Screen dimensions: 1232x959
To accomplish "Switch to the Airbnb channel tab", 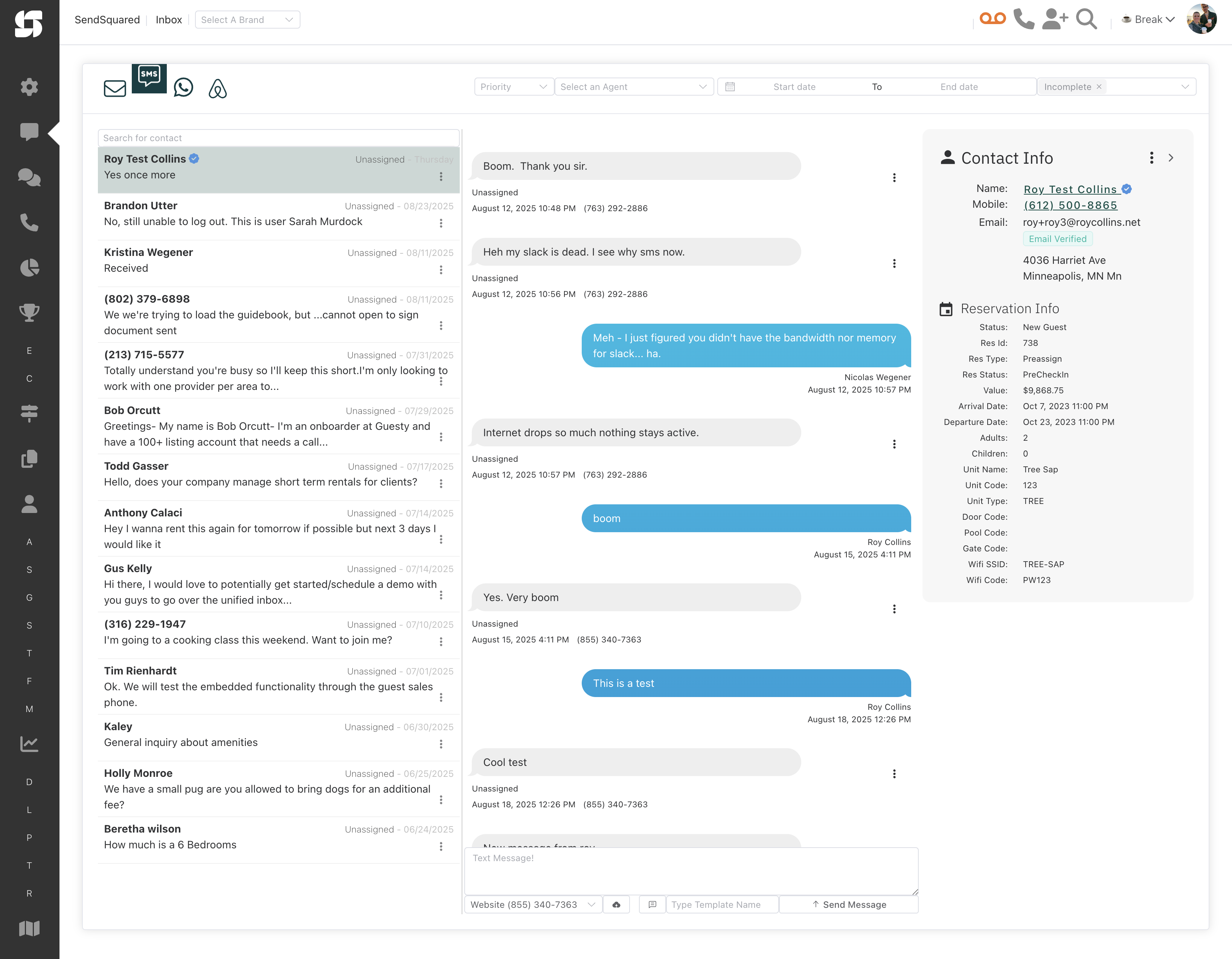I will (x=218, y=88).
